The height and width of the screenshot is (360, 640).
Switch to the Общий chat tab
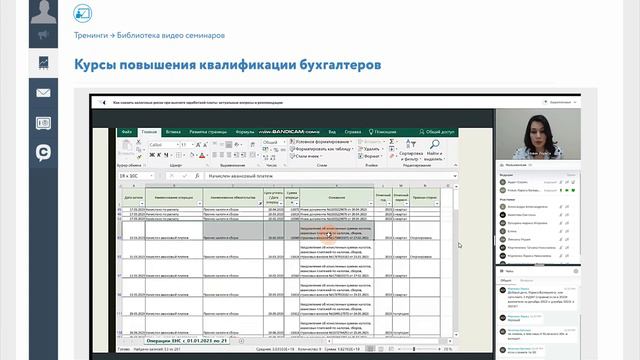pos(506,280)
